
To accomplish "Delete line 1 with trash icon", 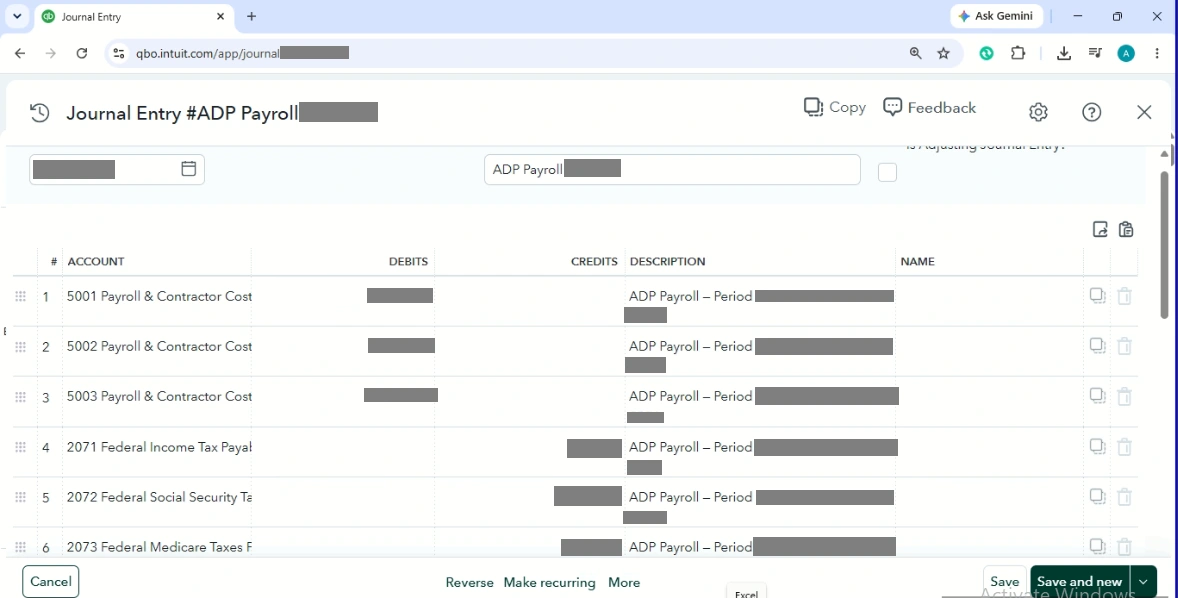I will [1125, 296].
